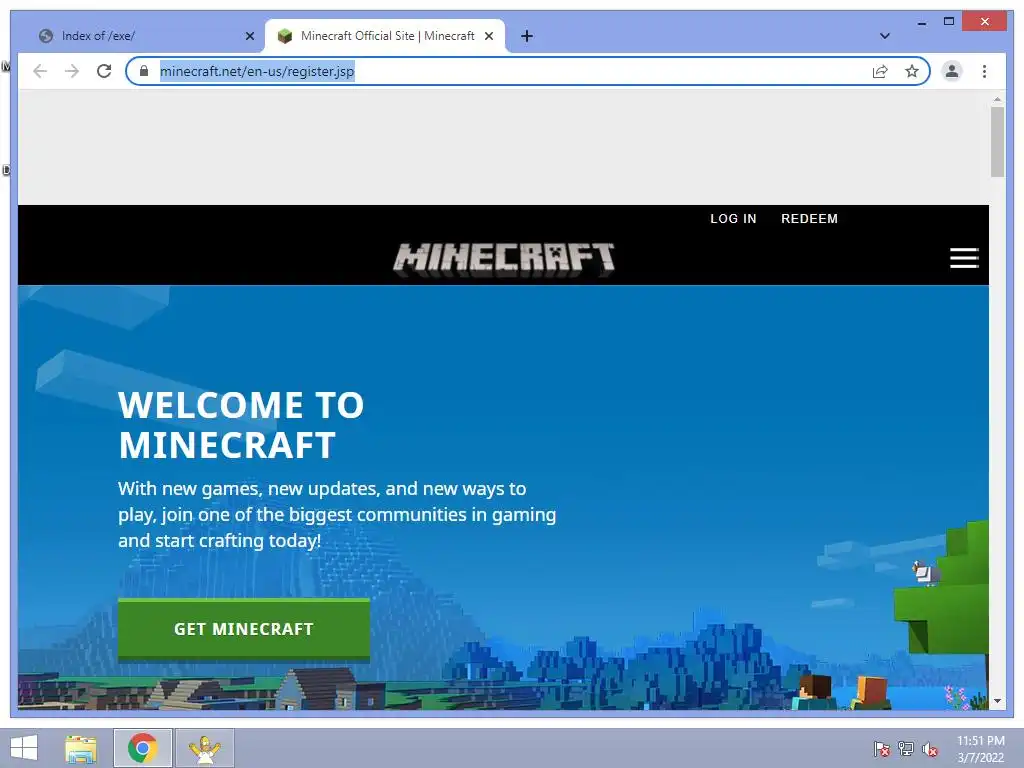Click the muted volume tray icon
This screenshot has width=1024, height=768.
click(929, 748)
